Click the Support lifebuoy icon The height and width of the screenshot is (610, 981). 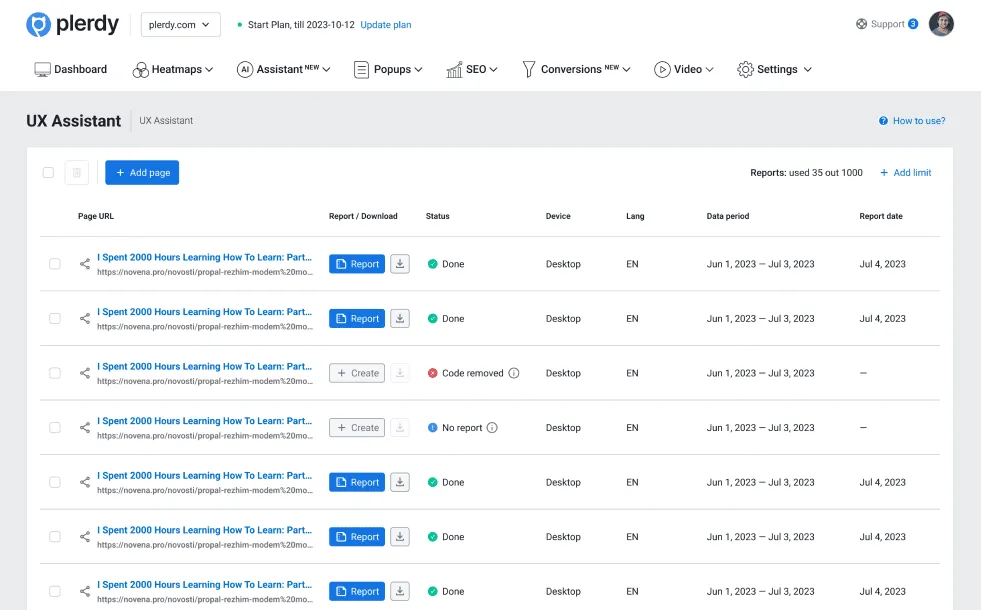[x=862, y=24]
